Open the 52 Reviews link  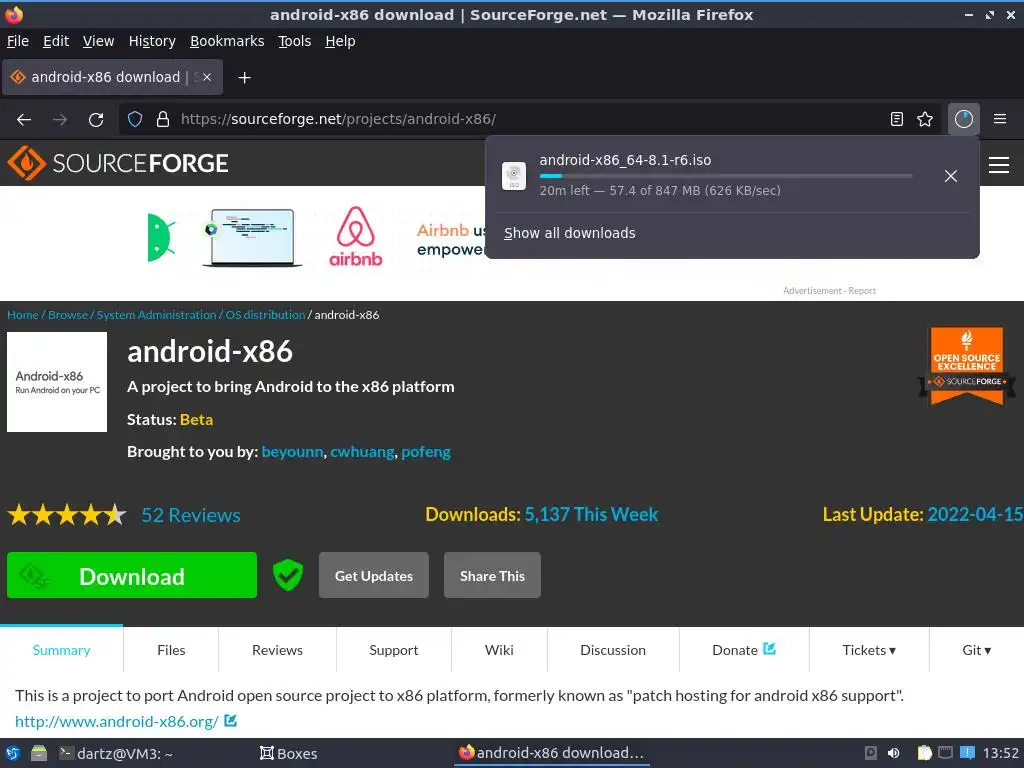[191, 515]
